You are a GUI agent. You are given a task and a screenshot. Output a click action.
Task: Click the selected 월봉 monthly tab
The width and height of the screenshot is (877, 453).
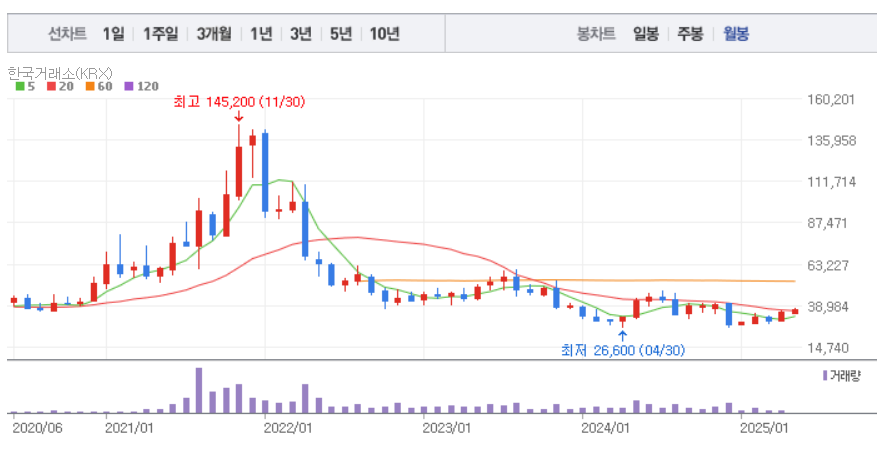[x=736, y=34]
